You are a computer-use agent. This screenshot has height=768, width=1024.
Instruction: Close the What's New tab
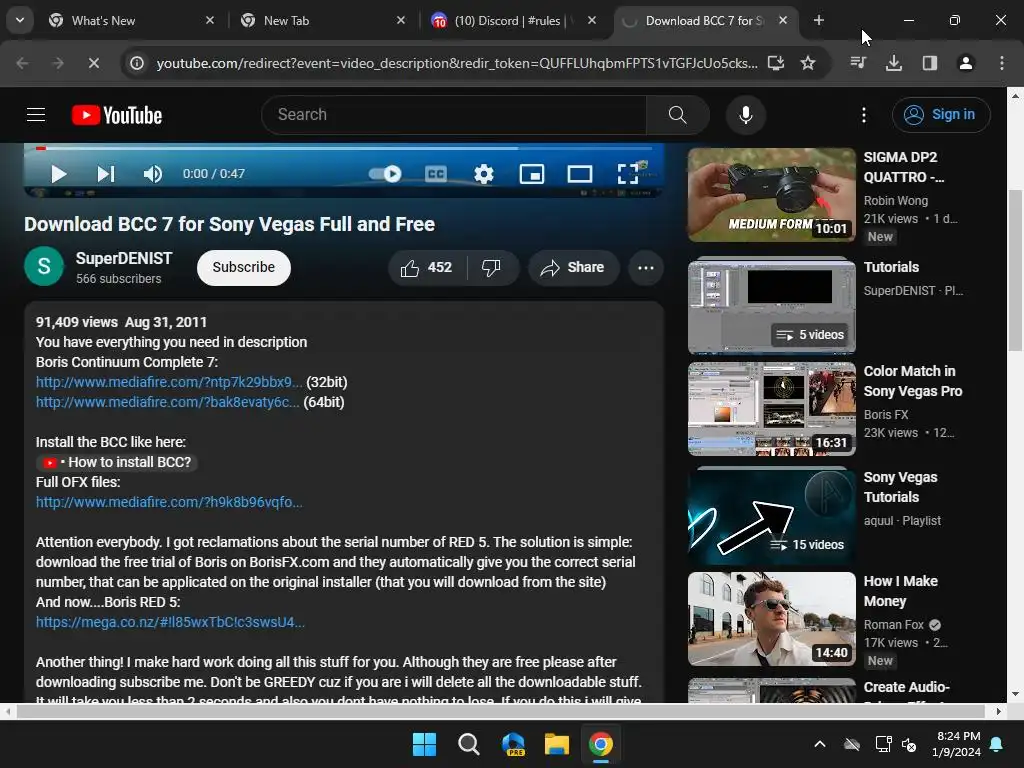[210, 21]
